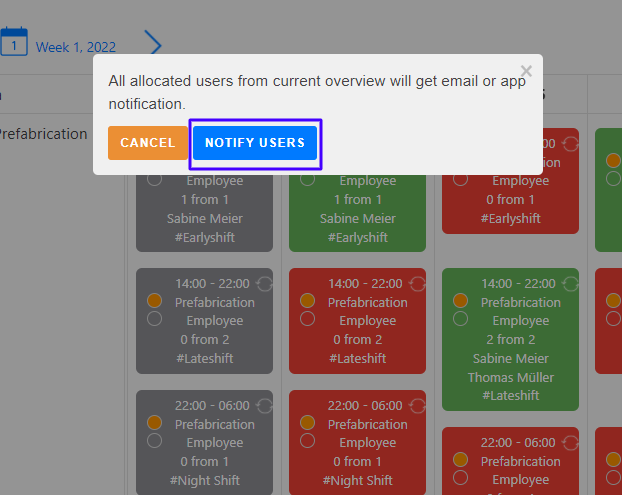This screenshot has width=622, height=495.
Task: Click the calendar date picker icon
Action: [x=13, y=42]
